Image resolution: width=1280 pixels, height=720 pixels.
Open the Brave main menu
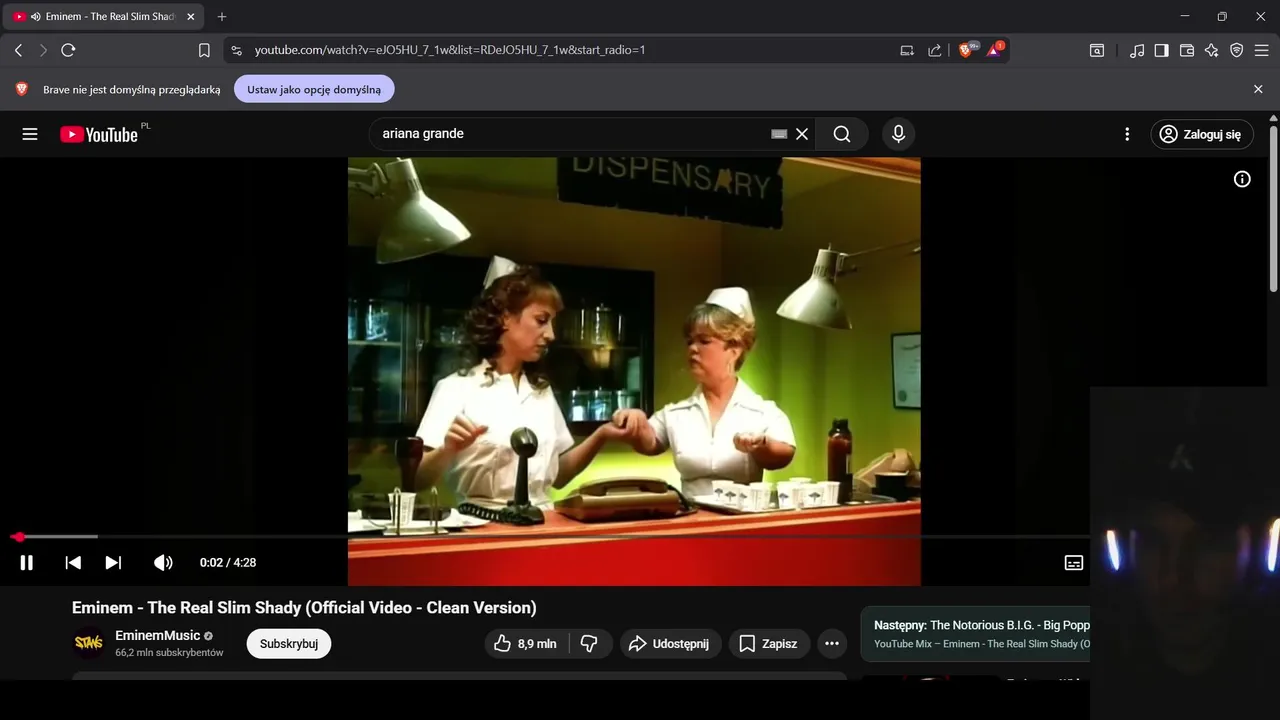pyautogui.click(x=1262, y=50)
